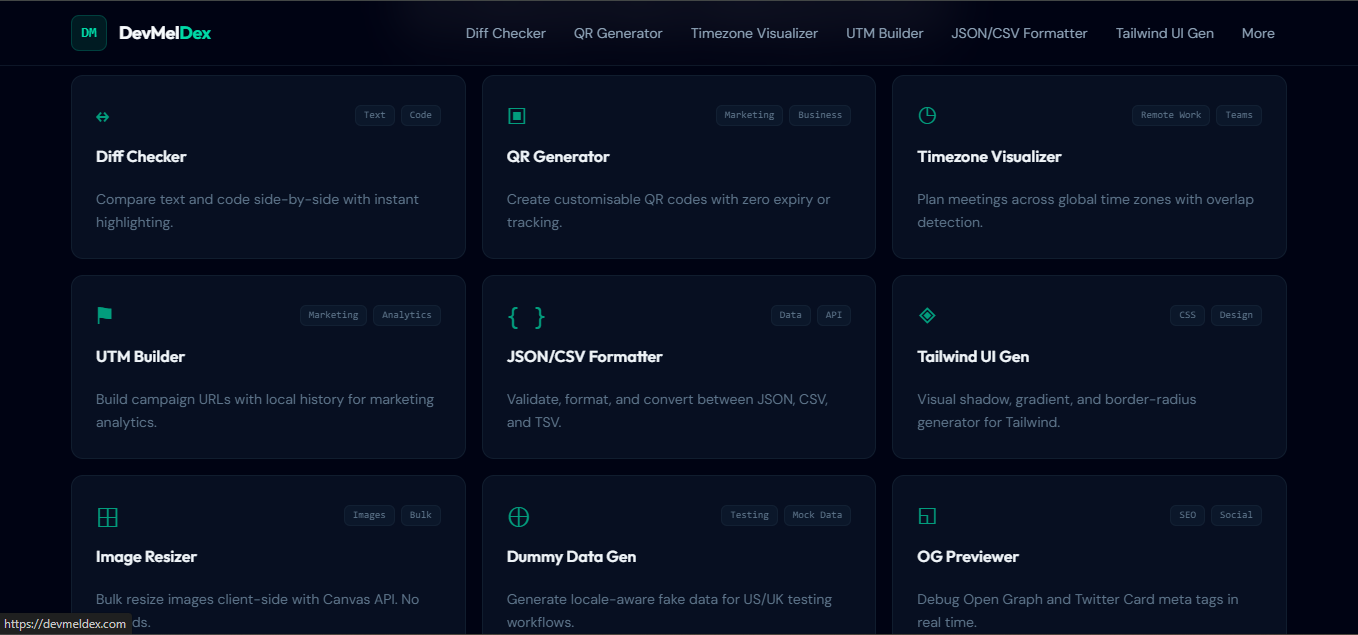Open the UTM Builder card title link
The width and height of the screenshot is (1358, 635).
pyautogui.click(x=140, y=356)
